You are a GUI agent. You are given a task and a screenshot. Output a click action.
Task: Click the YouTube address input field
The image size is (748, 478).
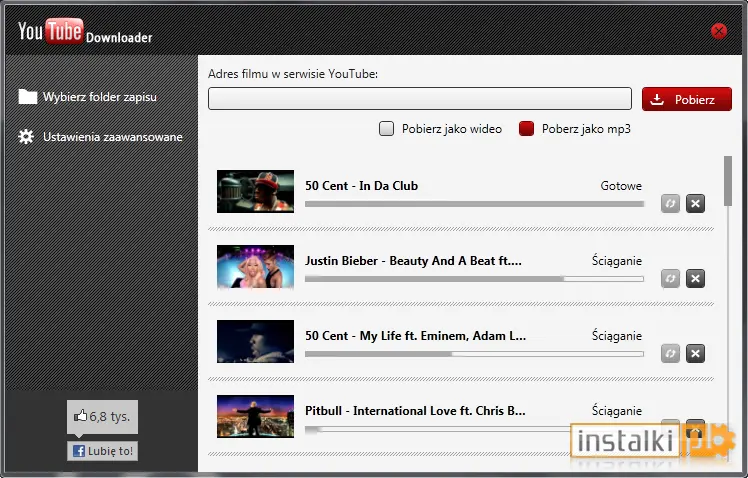[420, 99]
